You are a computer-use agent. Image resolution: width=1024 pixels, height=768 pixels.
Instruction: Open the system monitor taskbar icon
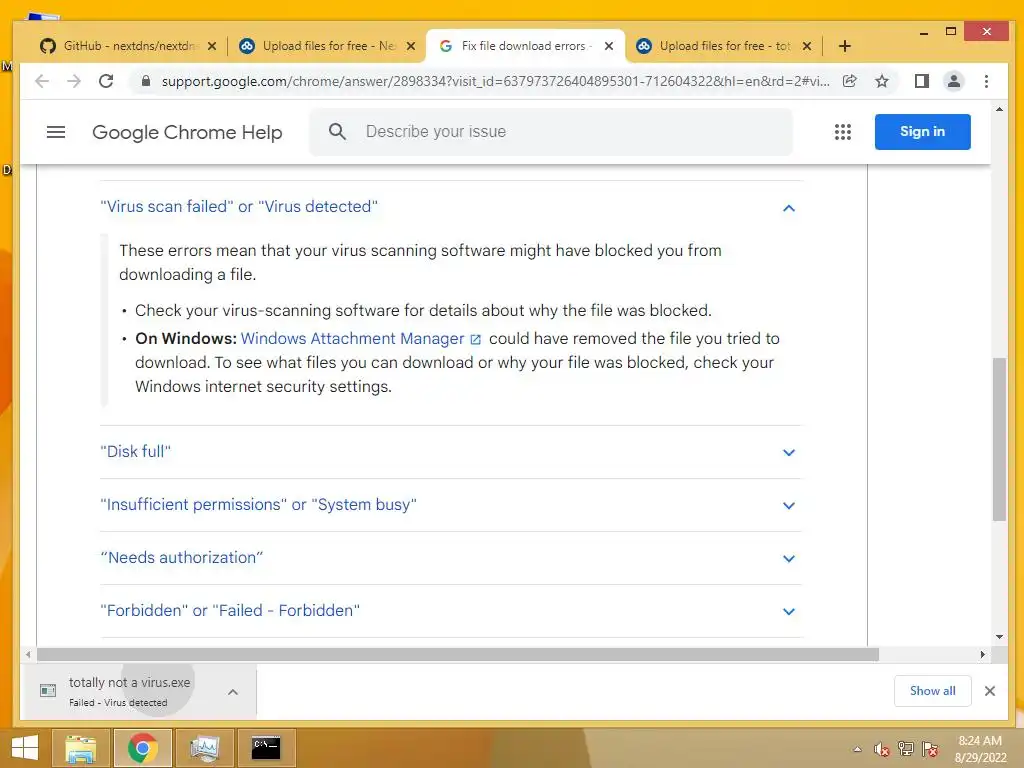point(204,748)
